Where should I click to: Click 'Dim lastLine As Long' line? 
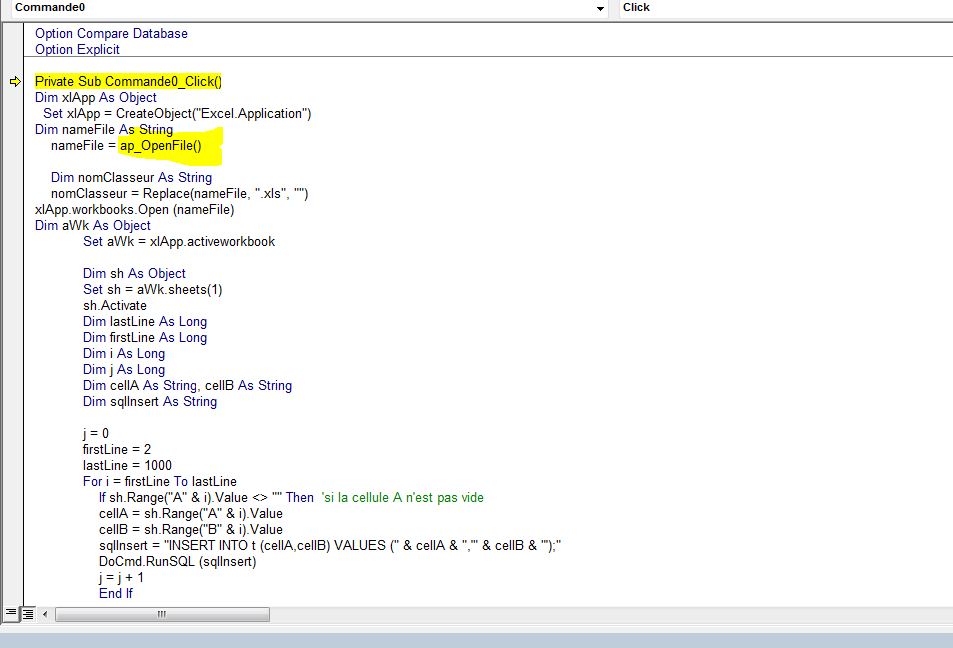click(145, 322)
